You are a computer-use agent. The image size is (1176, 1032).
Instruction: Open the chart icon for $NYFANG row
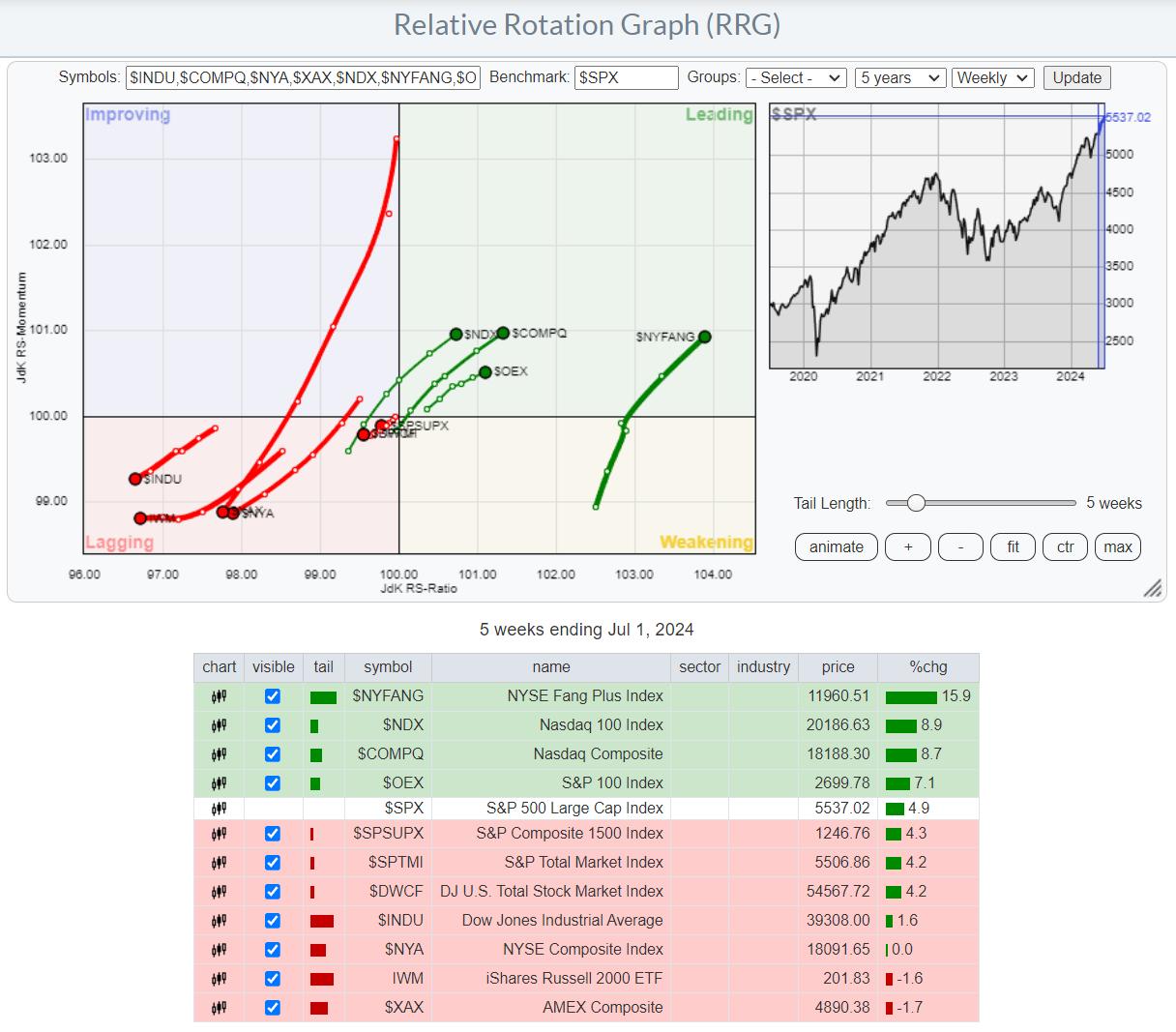pos(219,696)
